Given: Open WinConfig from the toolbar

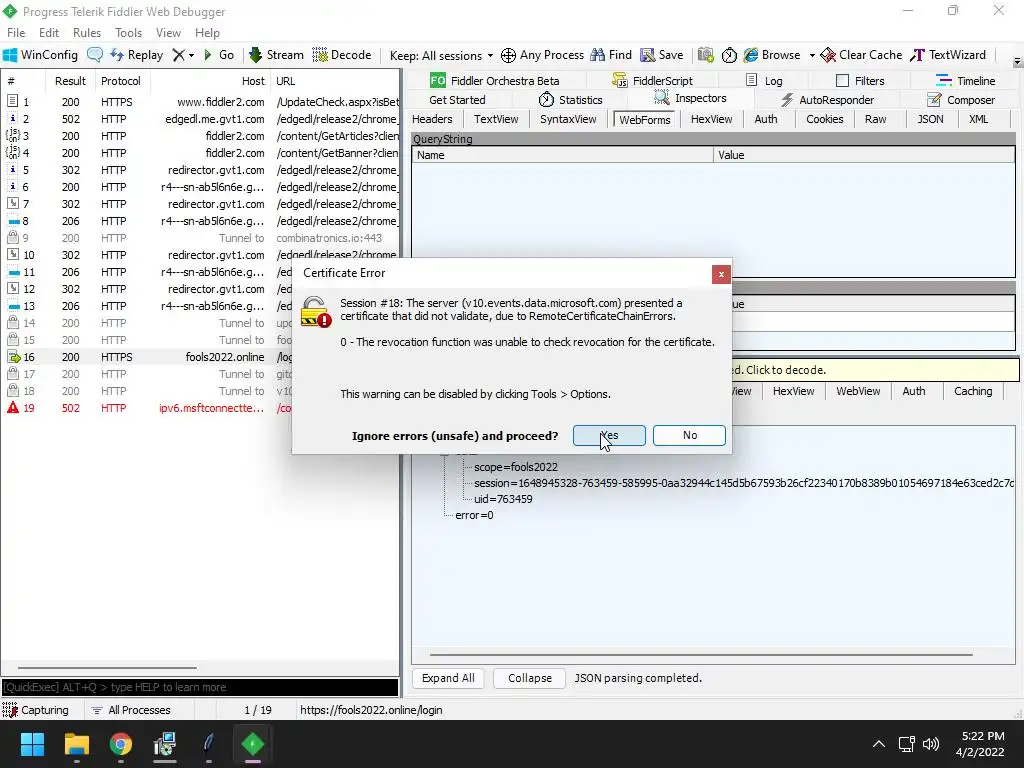Looking at the screenshot, I should pos(40,55).
